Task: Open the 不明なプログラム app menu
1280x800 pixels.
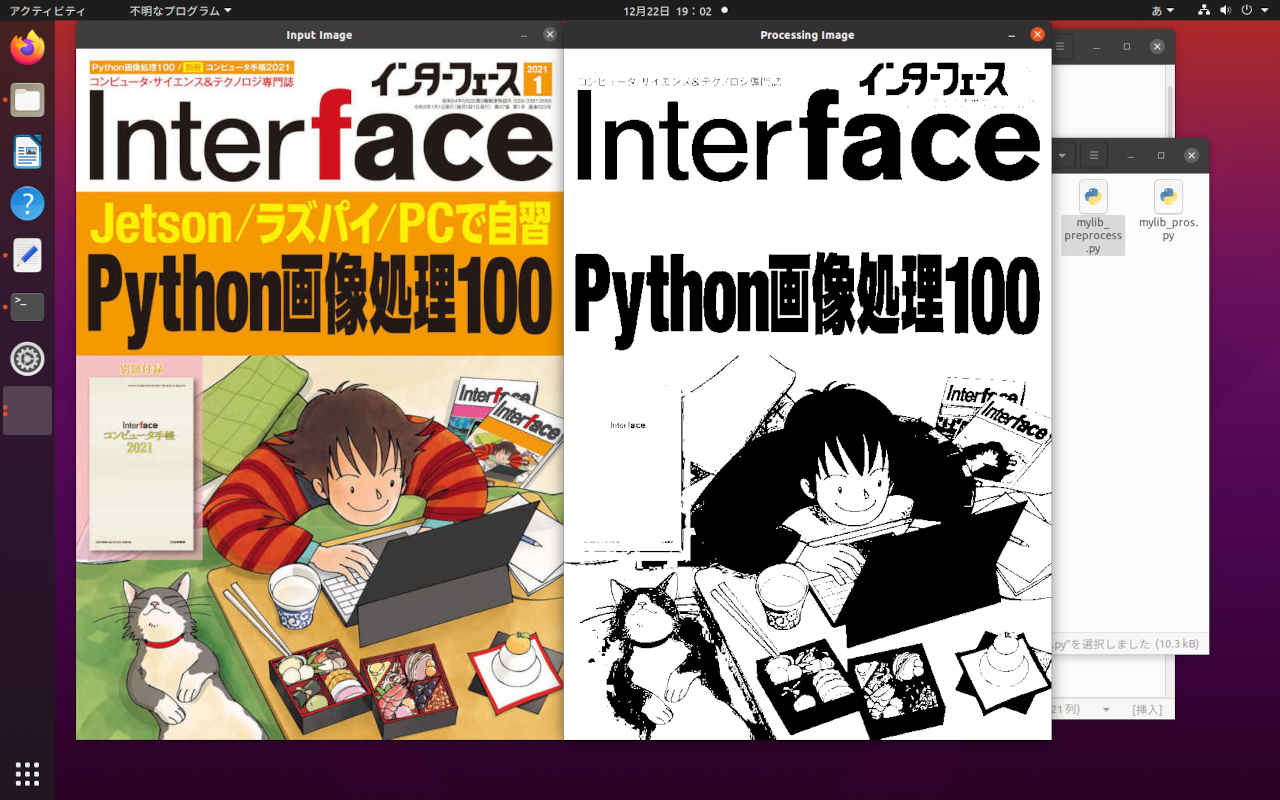Action: point(180,11)
